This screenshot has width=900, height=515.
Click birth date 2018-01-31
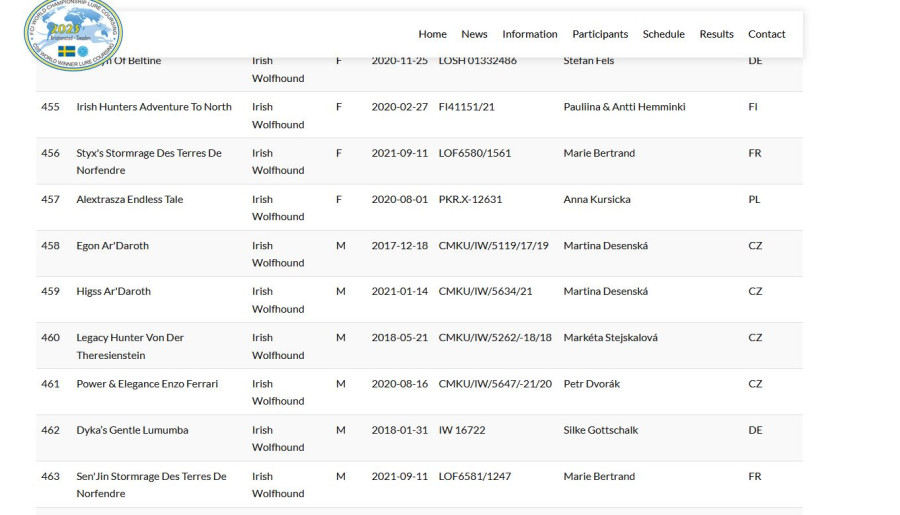pyautogui.click(x=399, y=430)
